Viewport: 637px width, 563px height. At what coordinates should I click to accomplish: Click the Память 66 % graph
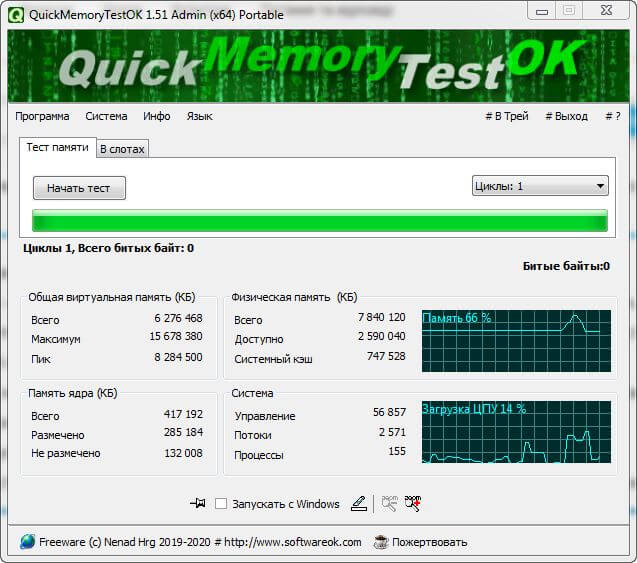516,341
